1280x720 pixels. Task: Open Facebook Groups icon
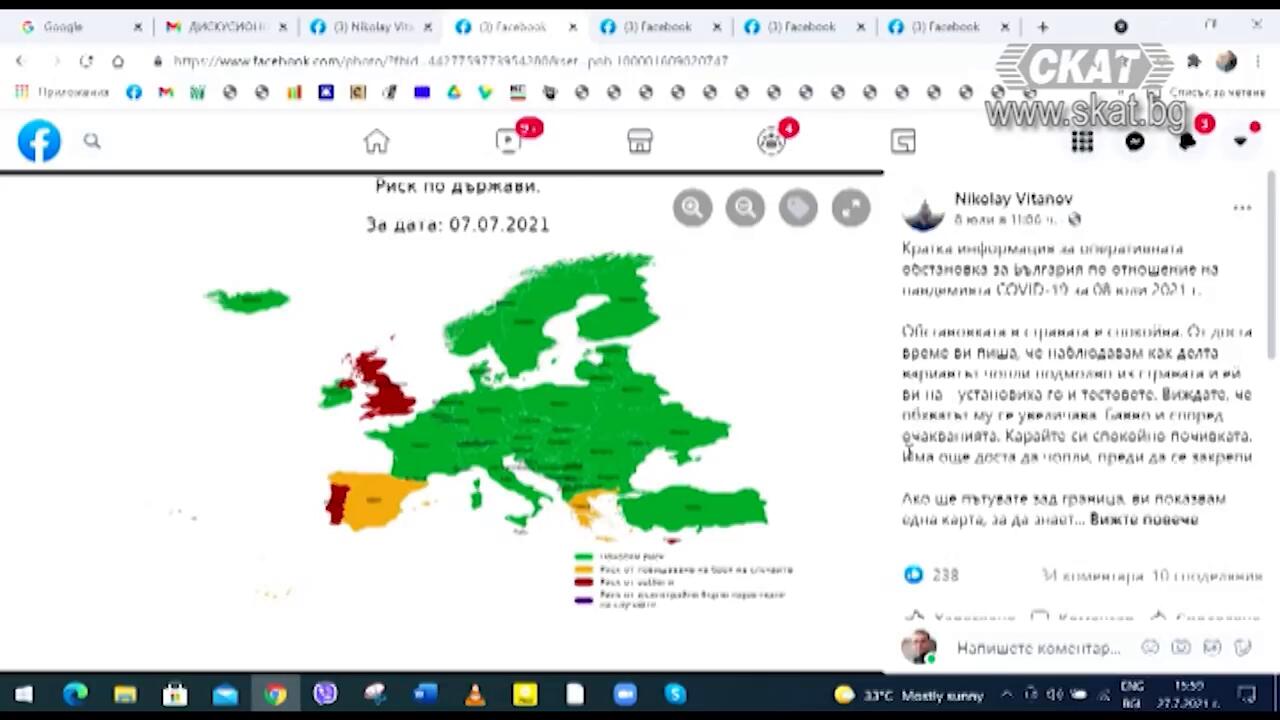(x=771, y=141)
